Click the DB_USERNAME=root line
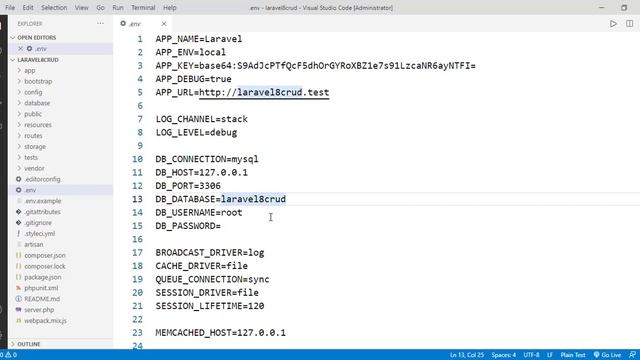Image resolution: width=640 pixels, height=360 pixels. [199, 213]
